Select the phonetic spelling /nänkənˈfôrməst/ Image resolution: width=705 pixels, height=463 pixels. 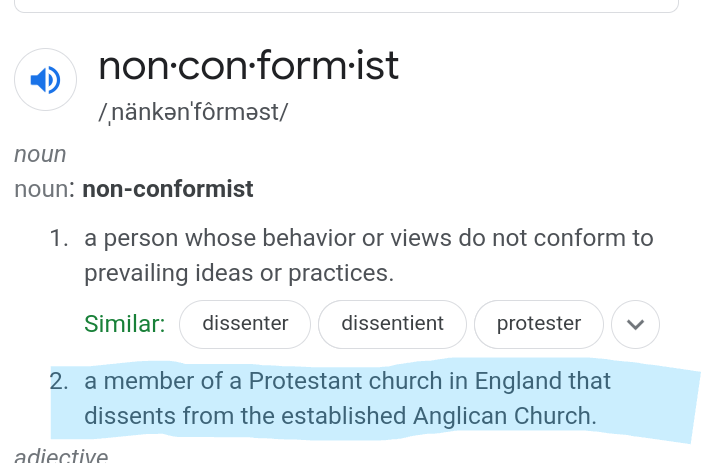193,112
